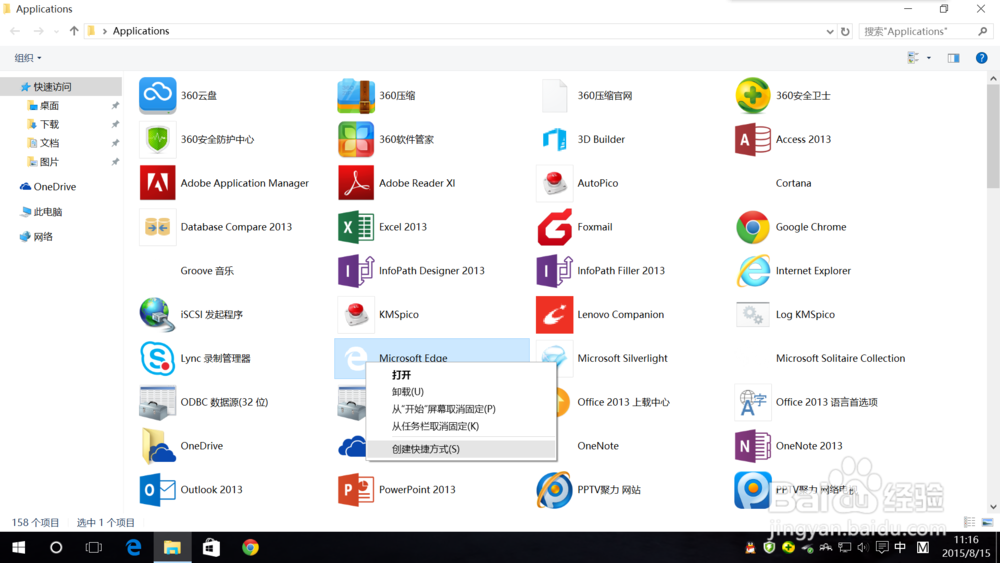Viewport: 1000px width, 563px height.
Task: Select 从"开始"屏幕取消固定(P) menu entry
Action: coord(461,409)
